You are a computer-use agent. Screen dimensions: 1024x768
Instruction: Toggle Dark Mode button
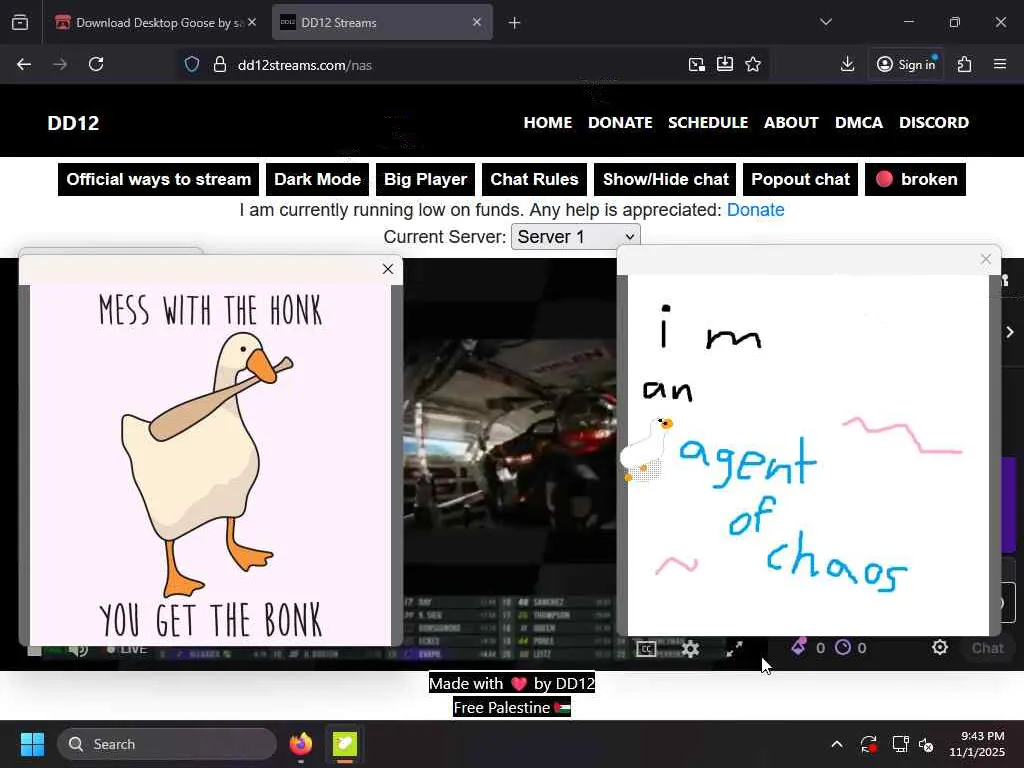pos(317,179)
